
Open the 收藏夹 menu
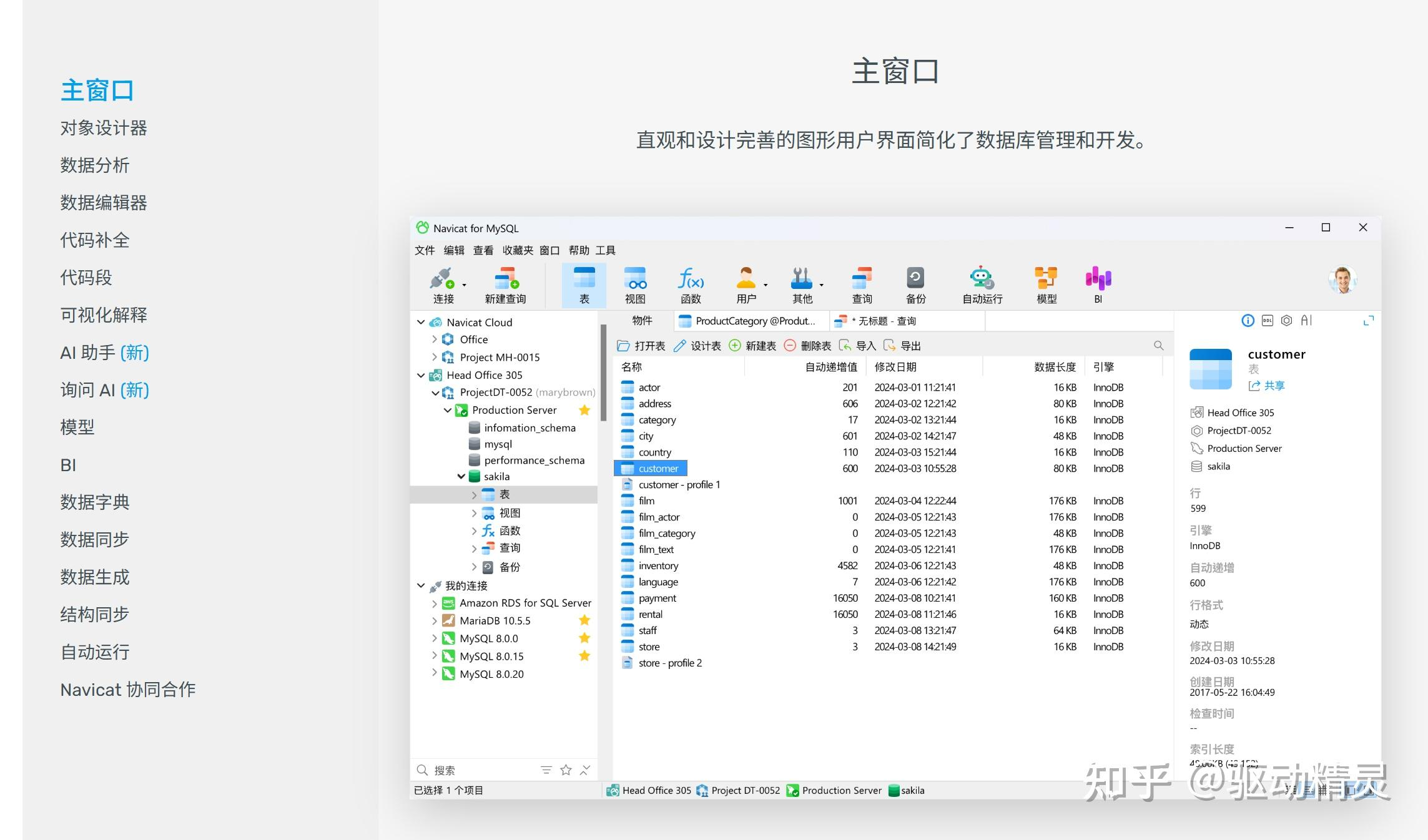click(x=518, y=250)
